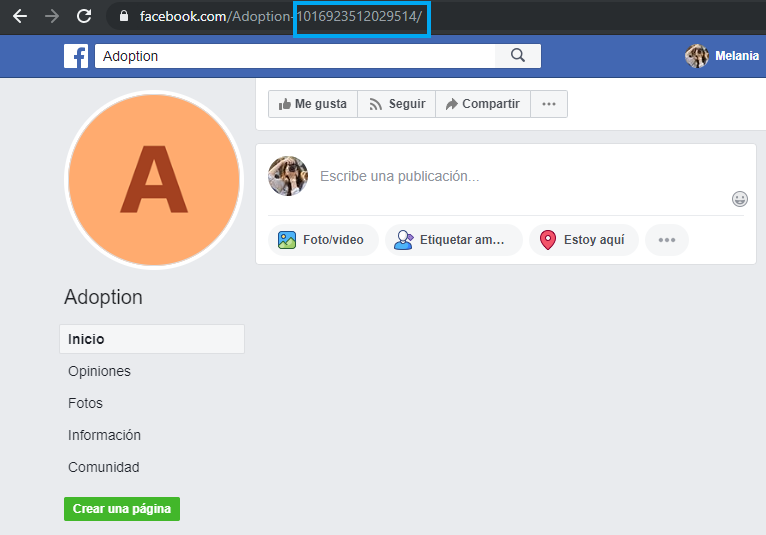Click the user avatar in post composer
Image resolution: width=766 pixels, height=535 pixels.
[x=288, y=176]
